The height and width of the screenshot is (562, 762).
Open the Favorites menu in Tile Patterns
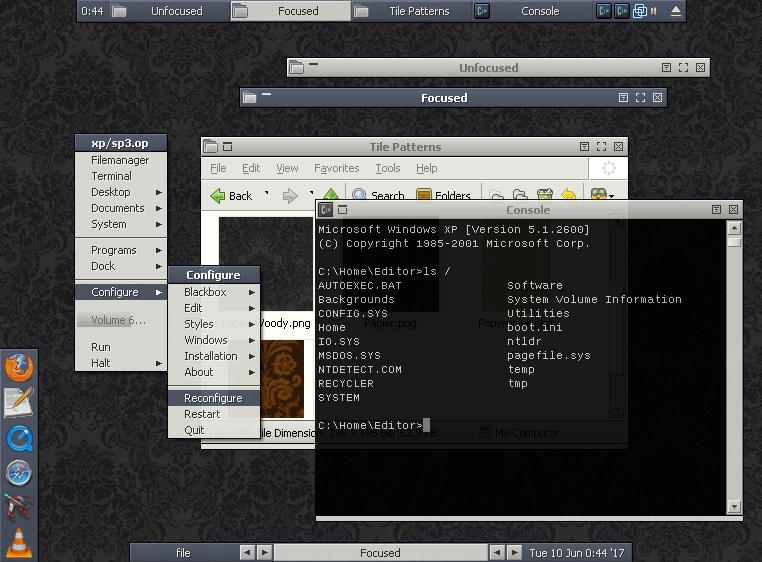pos(336,168)
